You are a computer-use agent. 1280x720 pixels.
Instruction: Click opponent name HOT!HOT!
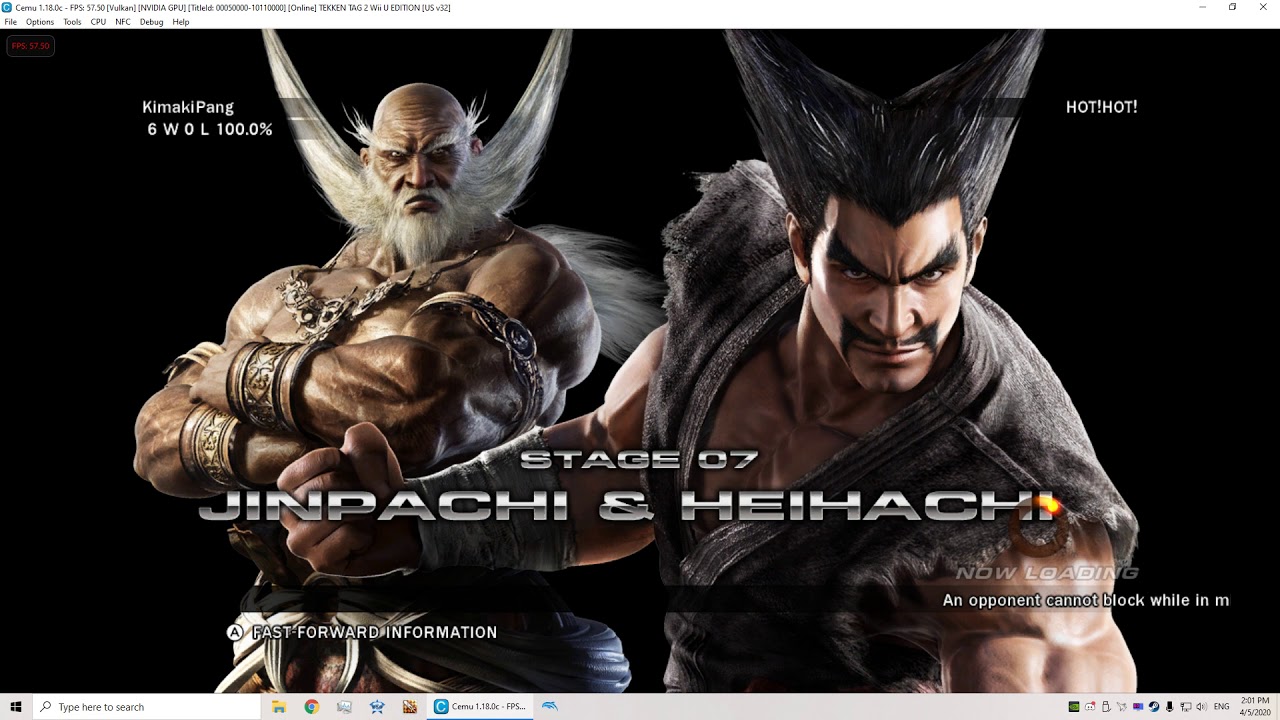coord(1101,107)
